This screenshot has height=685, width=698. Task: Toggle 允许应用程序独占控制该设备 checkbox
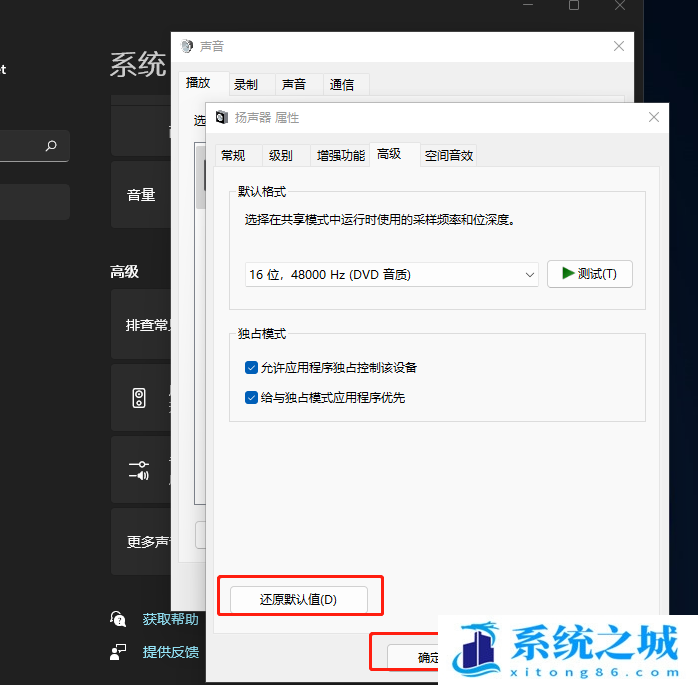[x=251, y=368]
